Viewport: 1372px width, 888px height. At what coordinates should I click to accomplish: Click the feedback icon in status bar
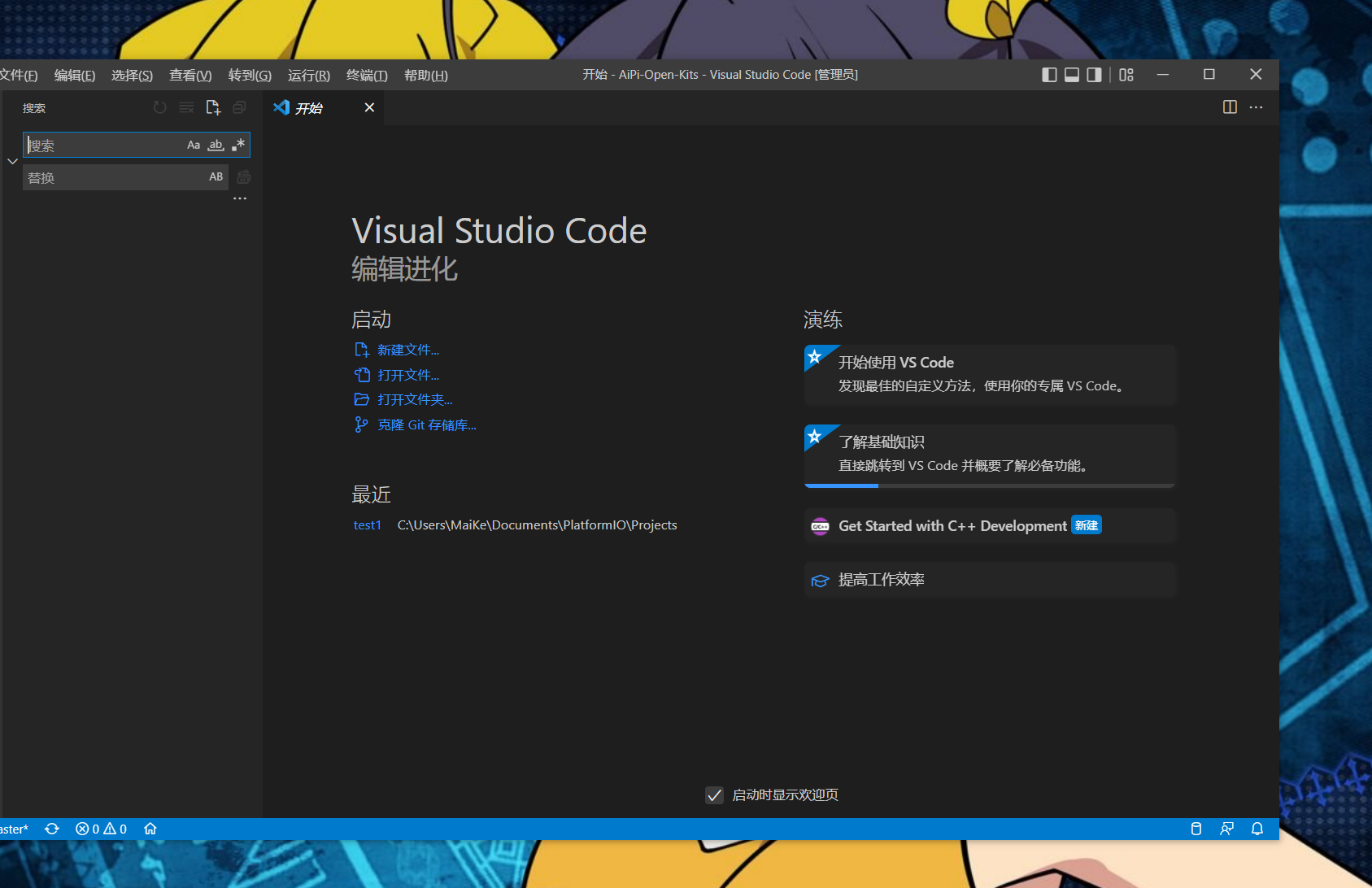tap(1226, 829)
